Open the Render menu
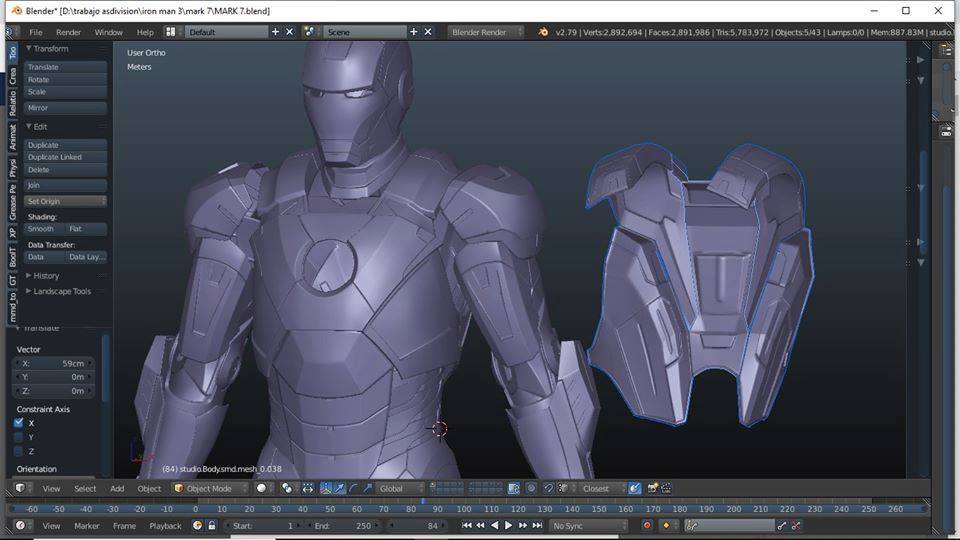 (x=68, y=32)
